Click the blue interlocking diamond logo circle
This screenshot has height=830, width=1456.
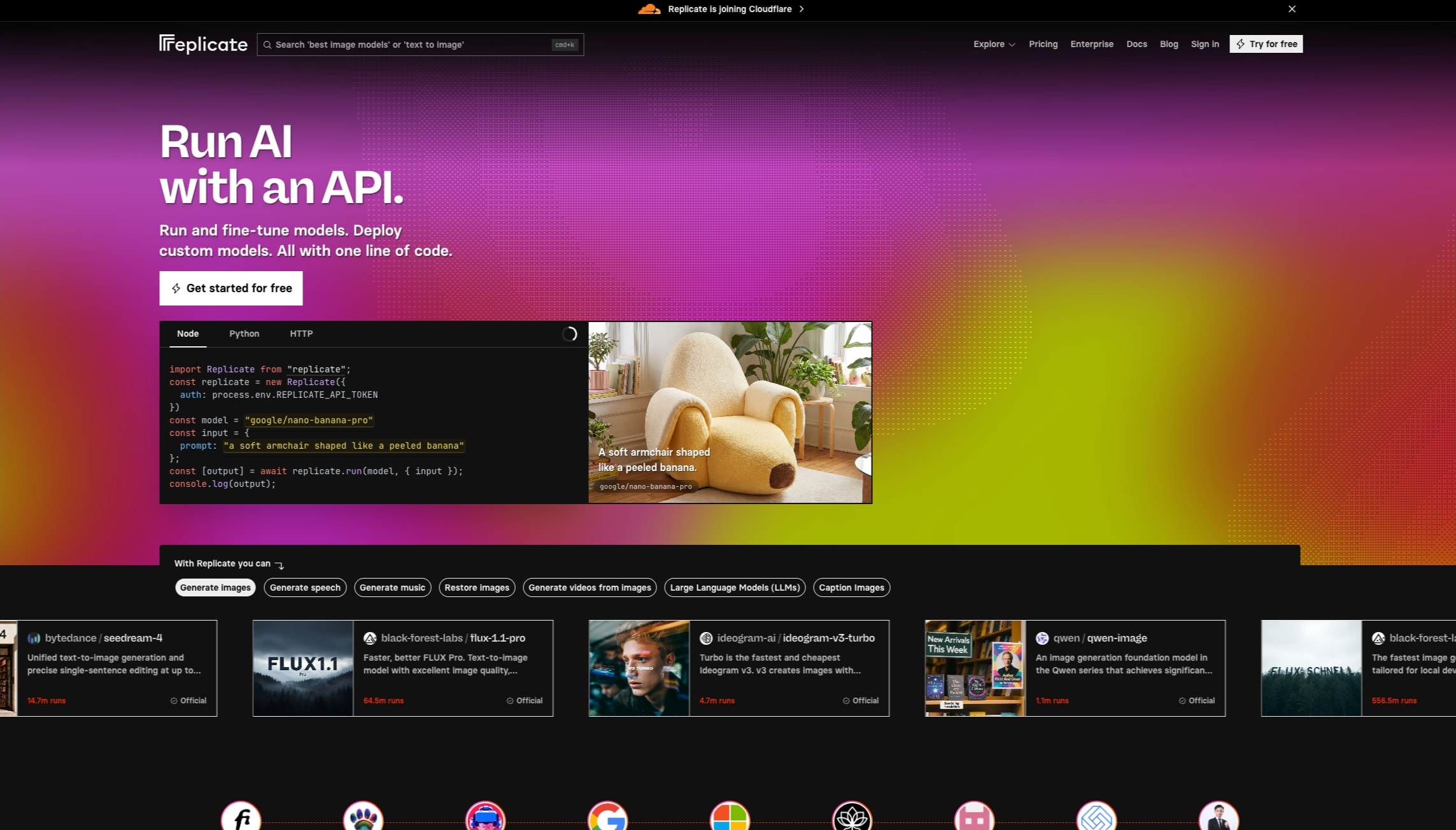click(1096, 817)
